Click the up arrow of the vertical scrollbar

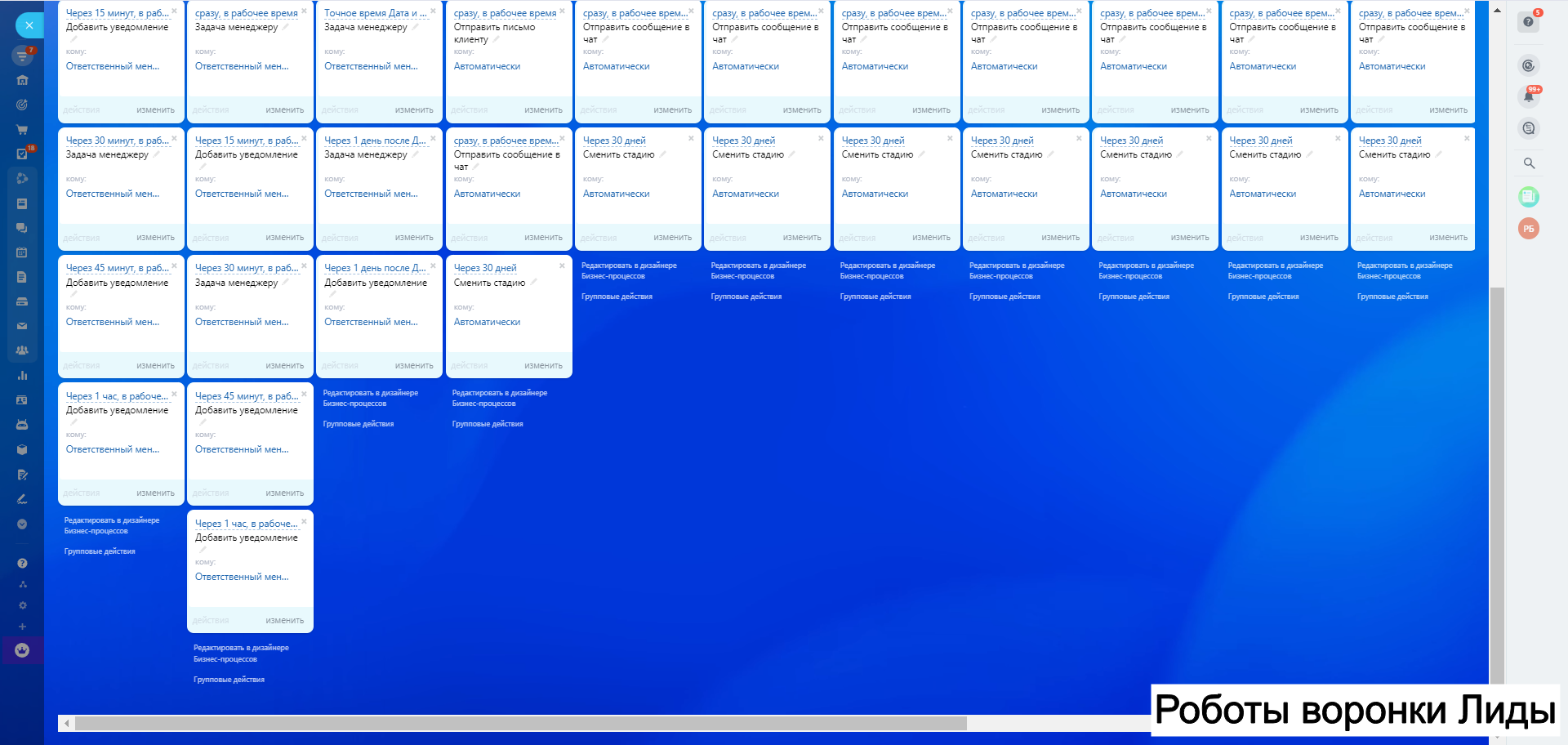pyautogui.click(x=1497, y=11)
